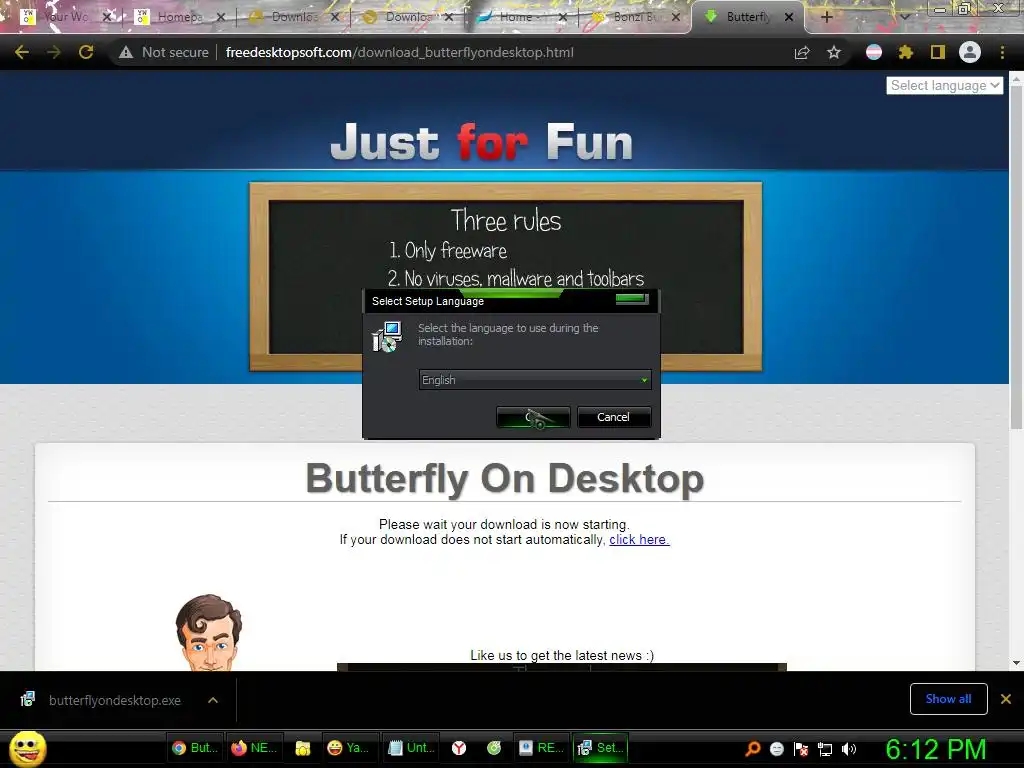The height and width of the screenshot is (768, 1024).
Task: Expand the butterflyondesktop.exe download options chevron
Action: point(213,700)
